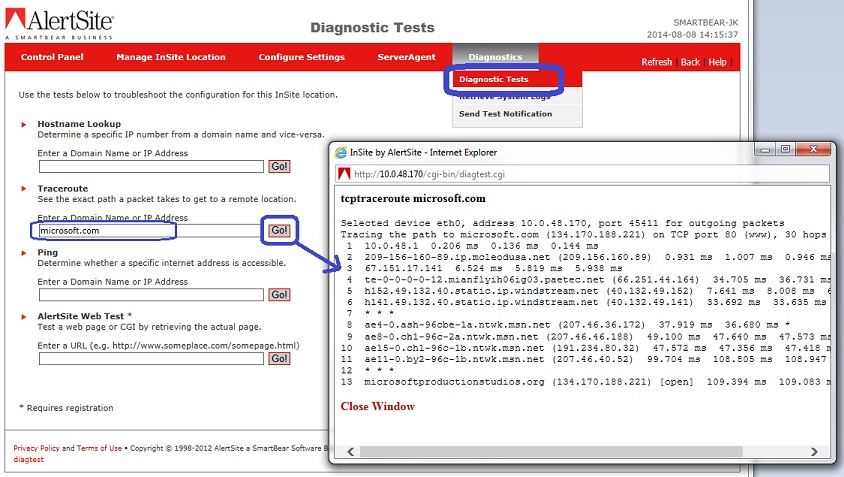Click Go! for Ping
This screenshot has width=844, height=477.
point(279,294)
